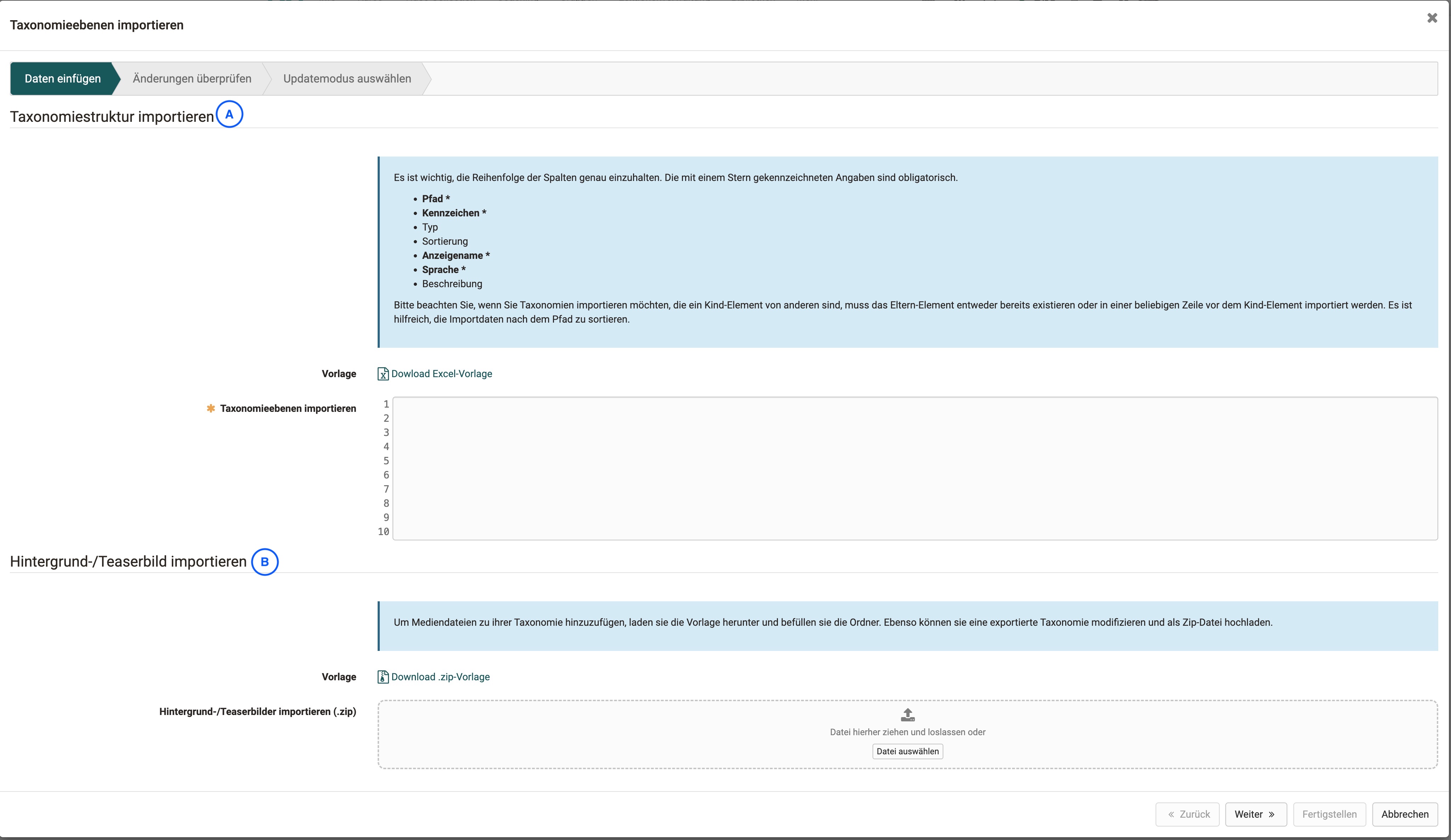The width and height of the screenshot is (1451, 840).
Task: Click the Zurück button
Action: (x=1187, y=814)
